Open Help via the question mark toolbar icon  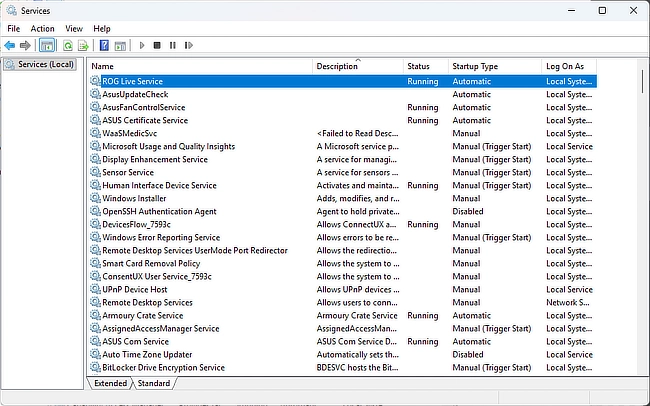pos(104,45)
